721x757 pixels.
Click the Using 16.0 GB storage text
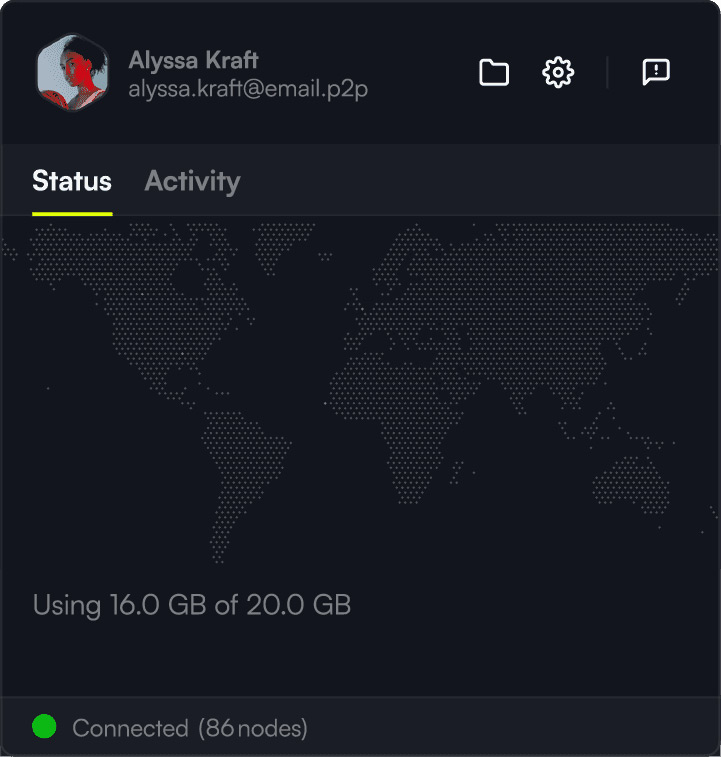(x=192, y=605)
